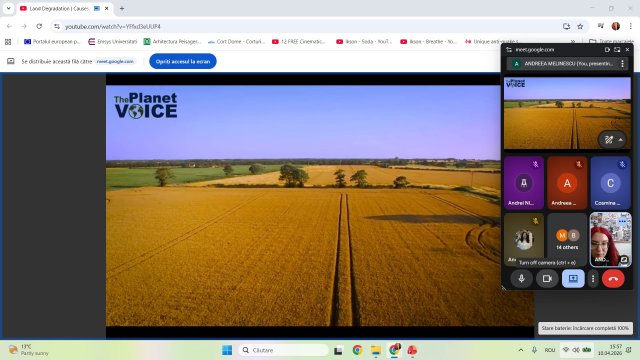Open Google Chrome from the taskbar
640x360 pixels.
coord(357,350)
